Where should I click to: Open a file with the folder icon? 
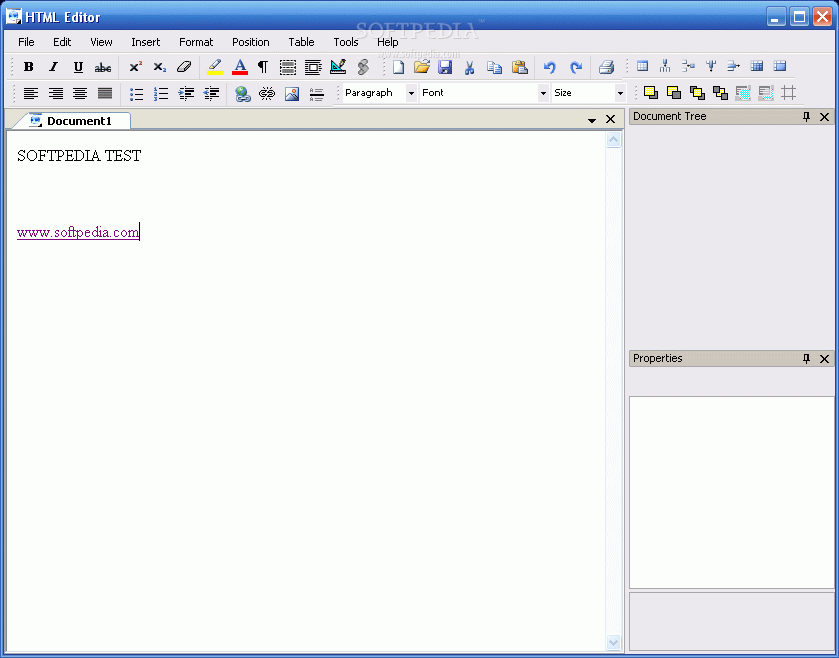pos(422,67)
